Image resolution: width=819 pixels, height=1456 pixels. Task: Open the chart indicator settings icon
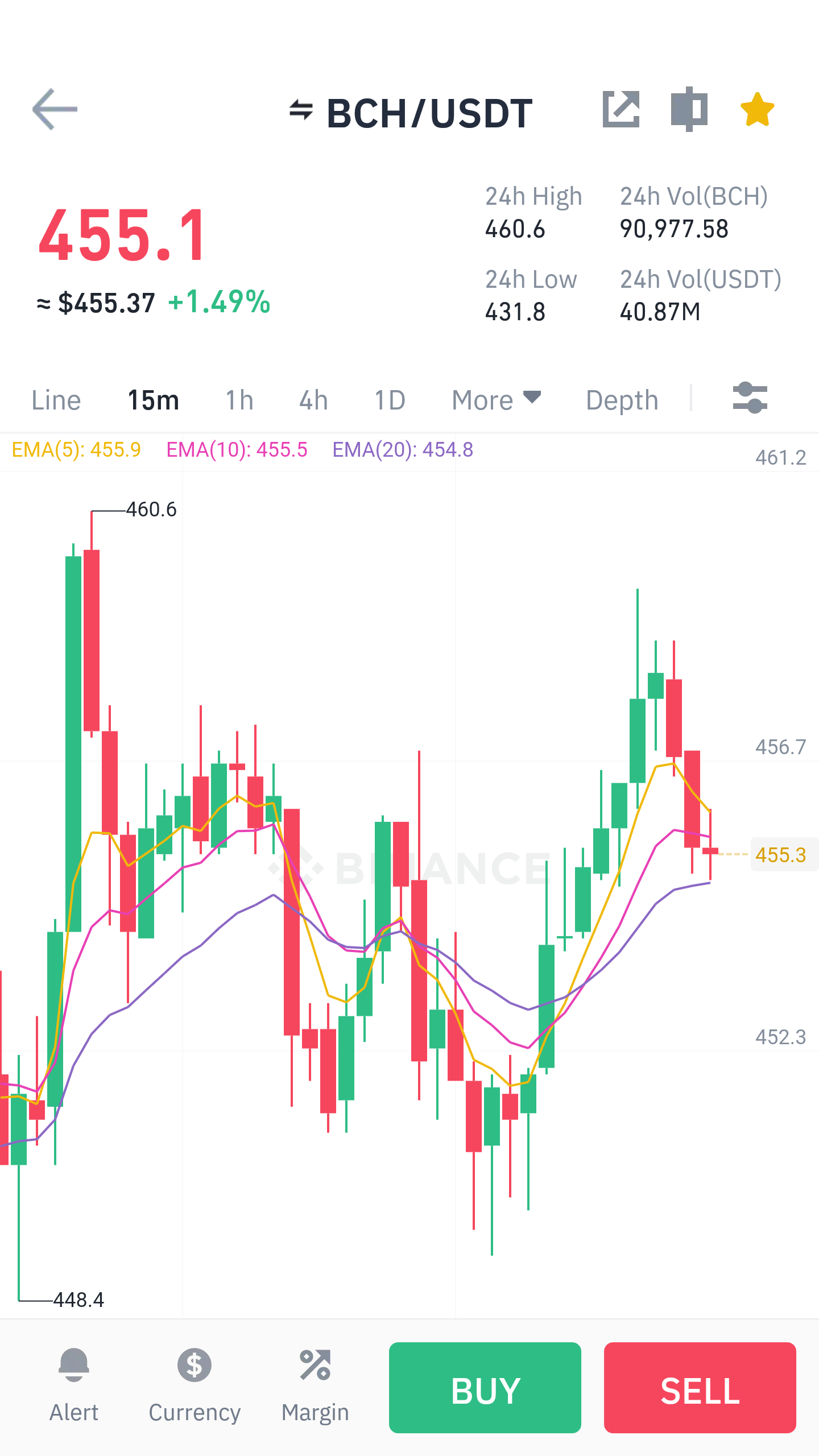click(x=750, y=398)
